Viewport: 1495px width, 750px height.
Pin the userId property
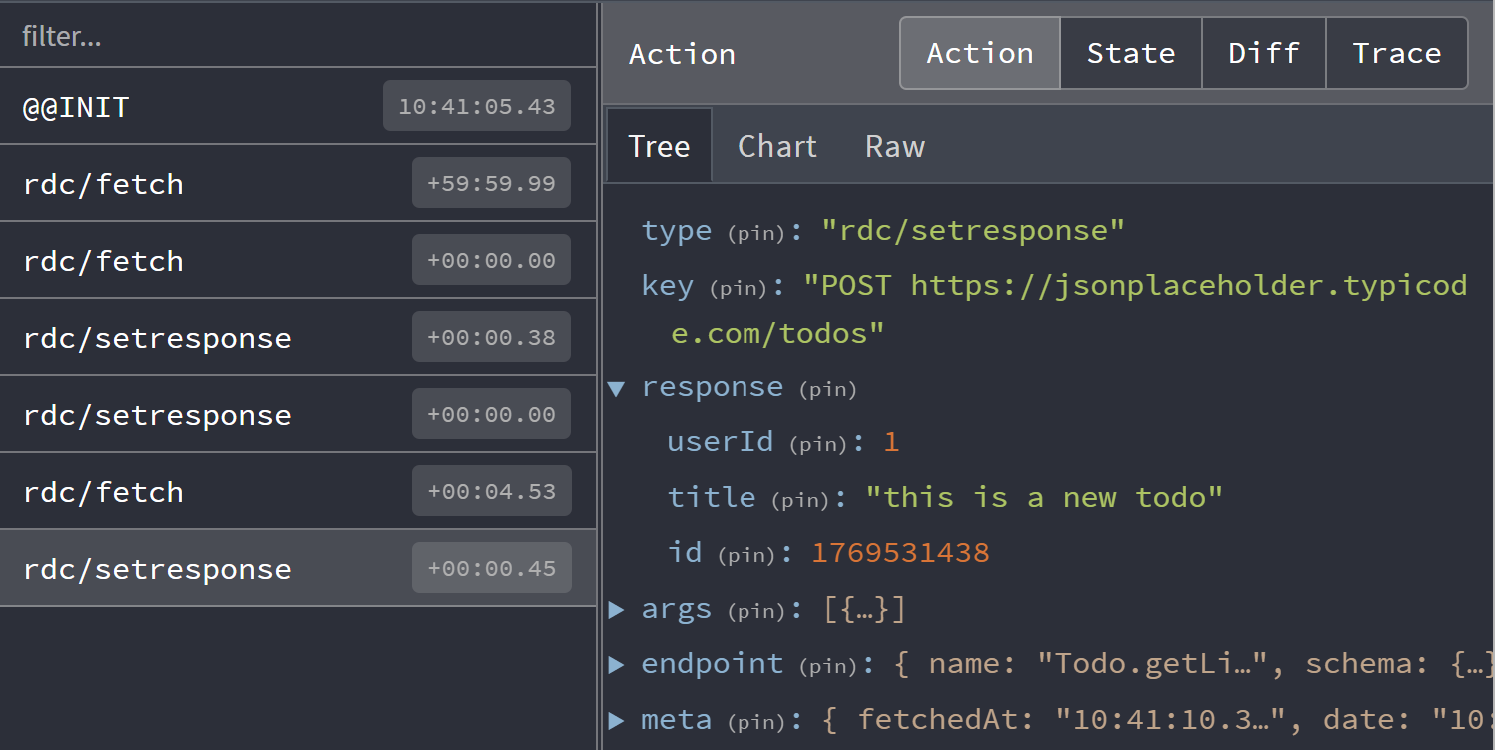click(x=818, y=443)
